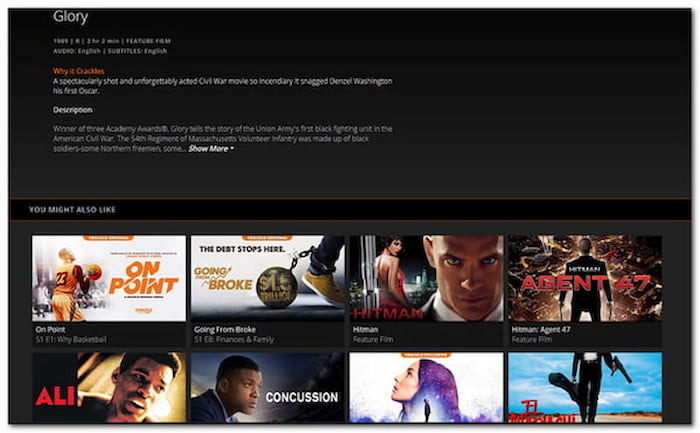
Task: Click the Feature Film label under Hitman
Action: [373, 340]
